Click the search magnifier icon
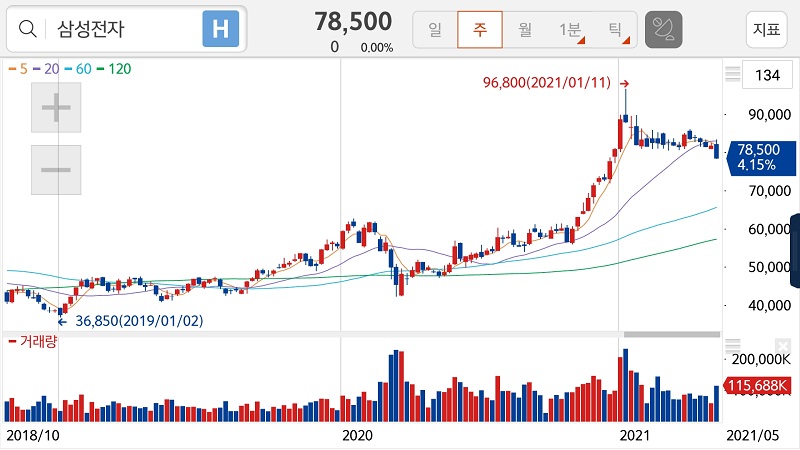 click(28, 29)
